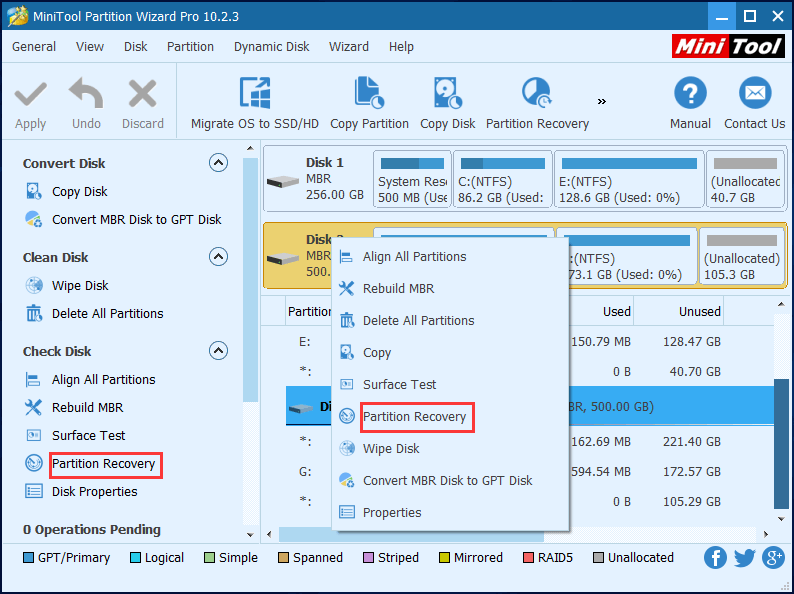
Task: Open the Dynamic Disk menu
Action: [x=271, y=47]
